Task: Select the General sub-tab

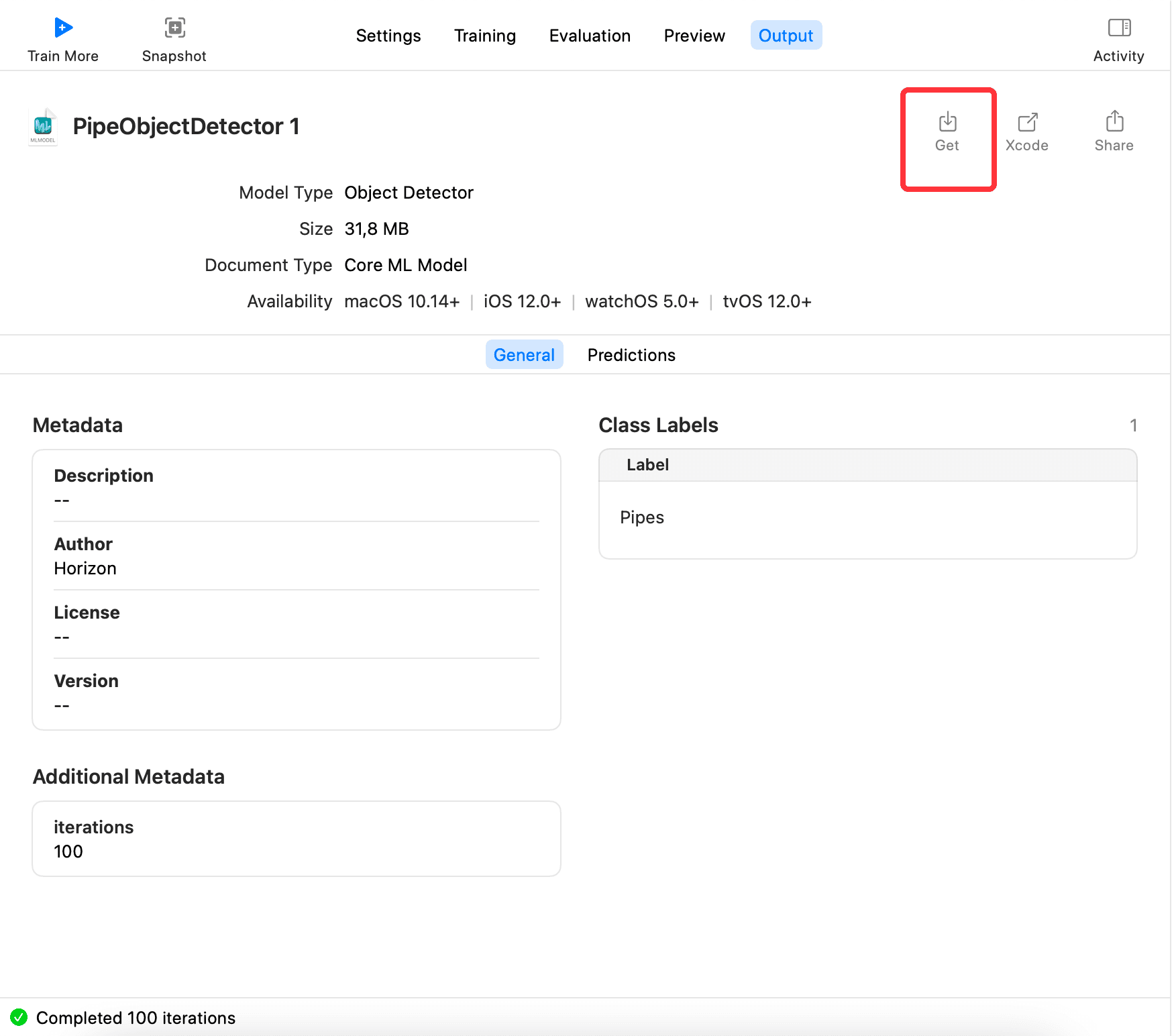Action: (x=524, y=355)
